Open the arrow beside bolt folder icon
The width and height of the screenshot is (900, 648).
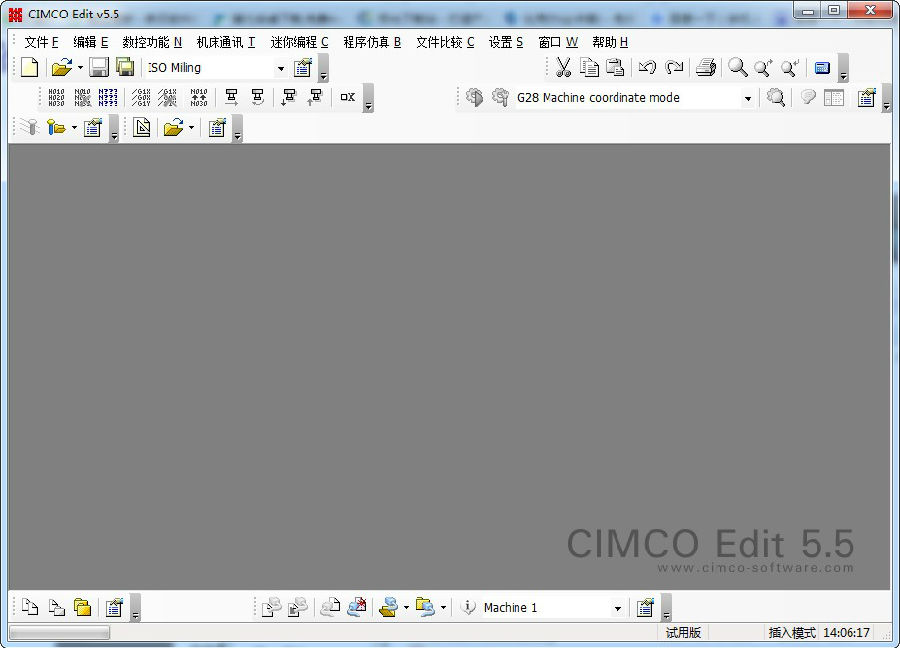74,127
